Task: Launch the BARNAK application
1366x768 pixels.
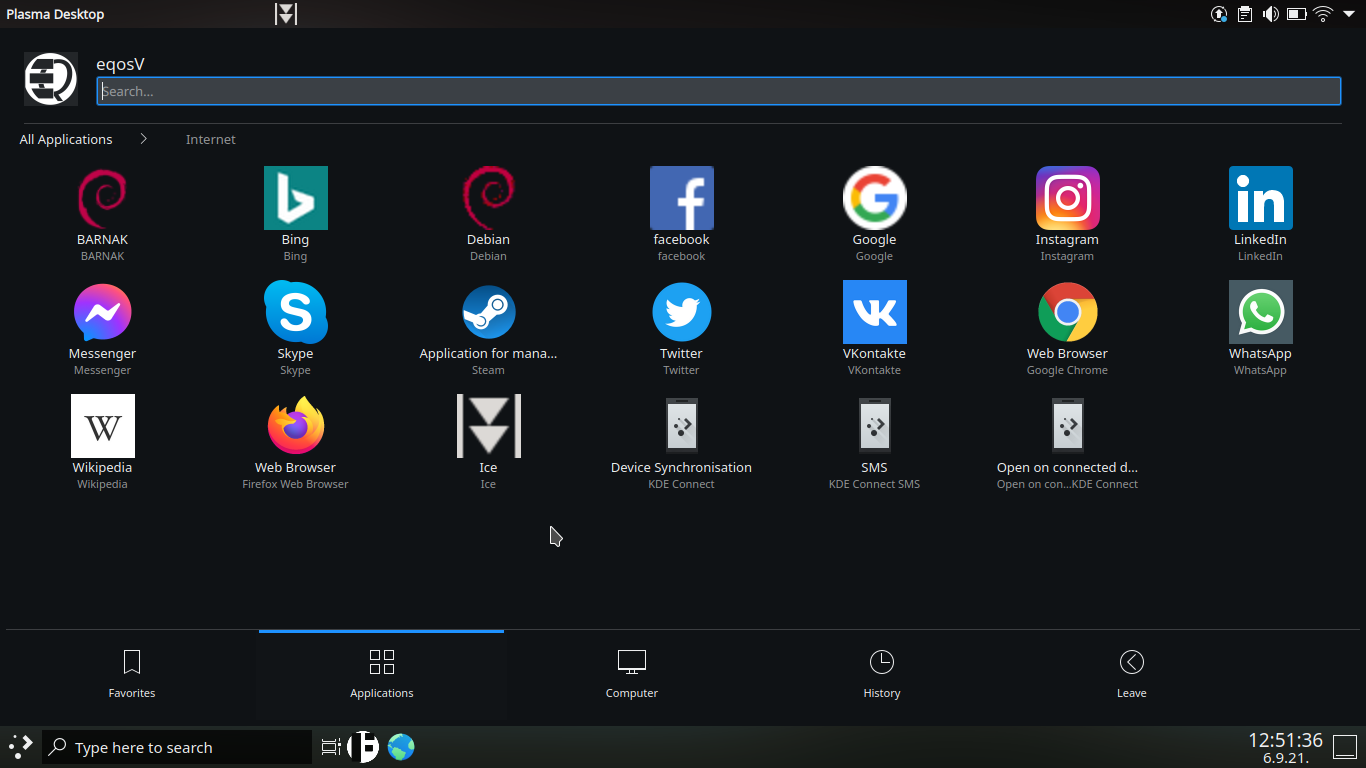Action: click(x=102, y=214)
